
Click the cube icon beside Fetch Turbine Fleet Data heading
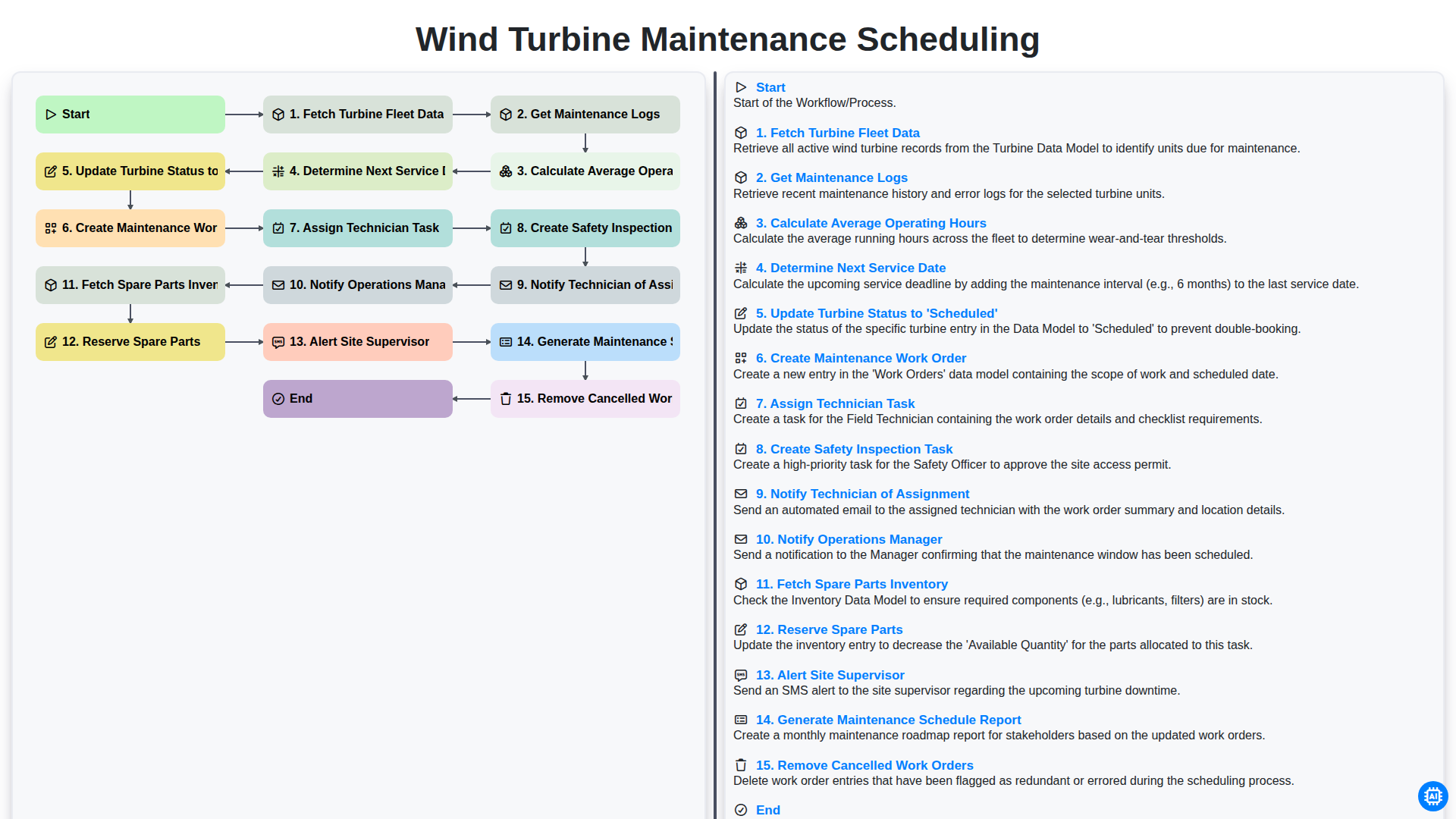click(x=741, y=133)
